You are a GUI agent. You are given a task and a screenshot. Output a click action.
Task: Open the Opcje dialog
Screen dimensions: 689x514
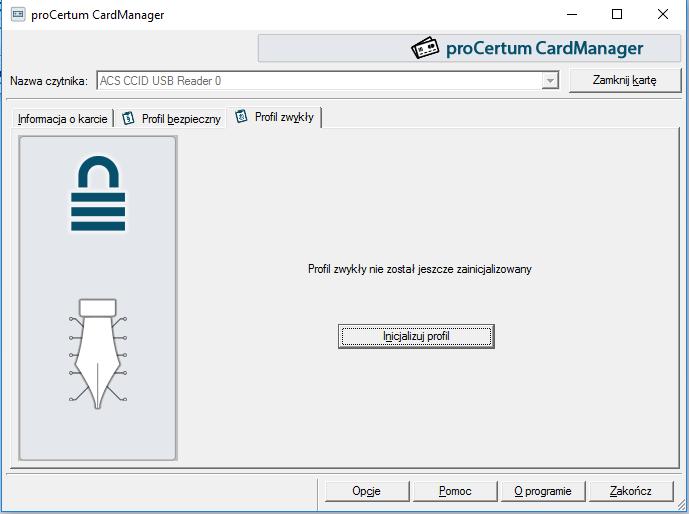pyautogui.click(x=366, y=491)
